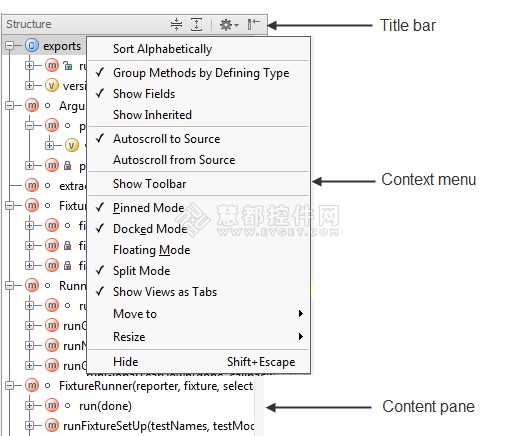
Task: Click the class icon beside exports
Action: click(32, 45)
